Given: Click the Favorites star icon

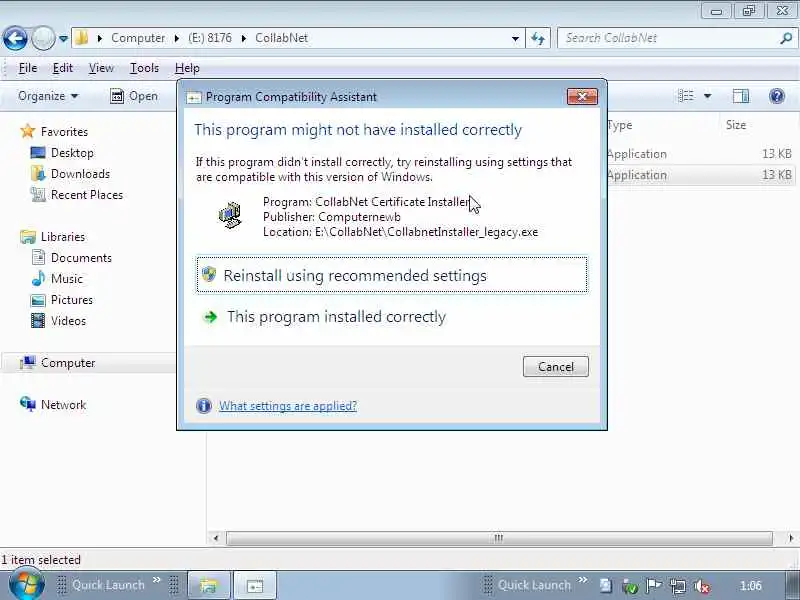Looking at the screenshot, I should (x=28, y=131).
